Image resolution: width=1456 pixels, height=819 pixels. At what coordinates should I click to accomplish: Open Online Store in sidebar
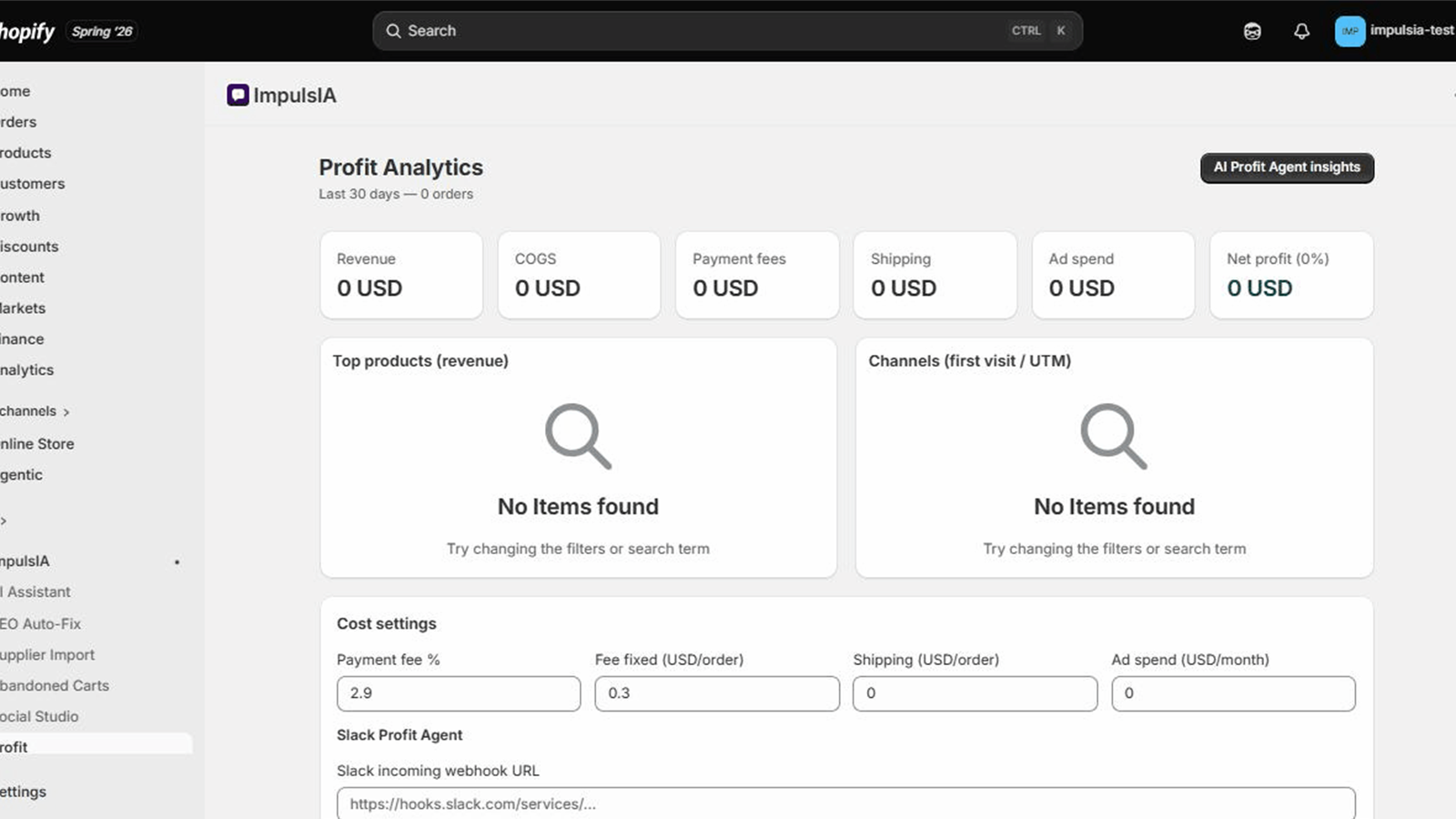coord(37,444)
